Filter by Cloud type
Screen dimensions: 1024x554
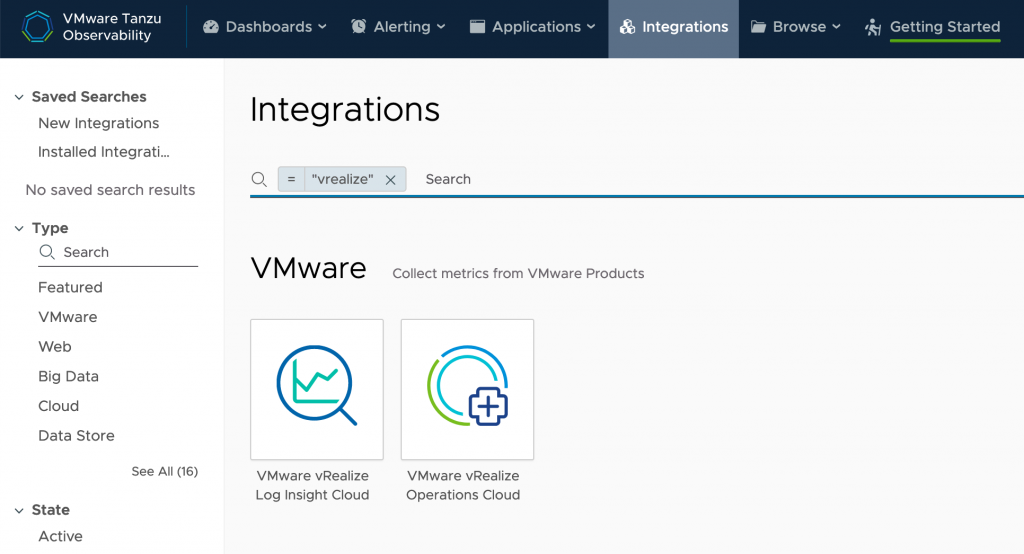[x=59, y=406]
